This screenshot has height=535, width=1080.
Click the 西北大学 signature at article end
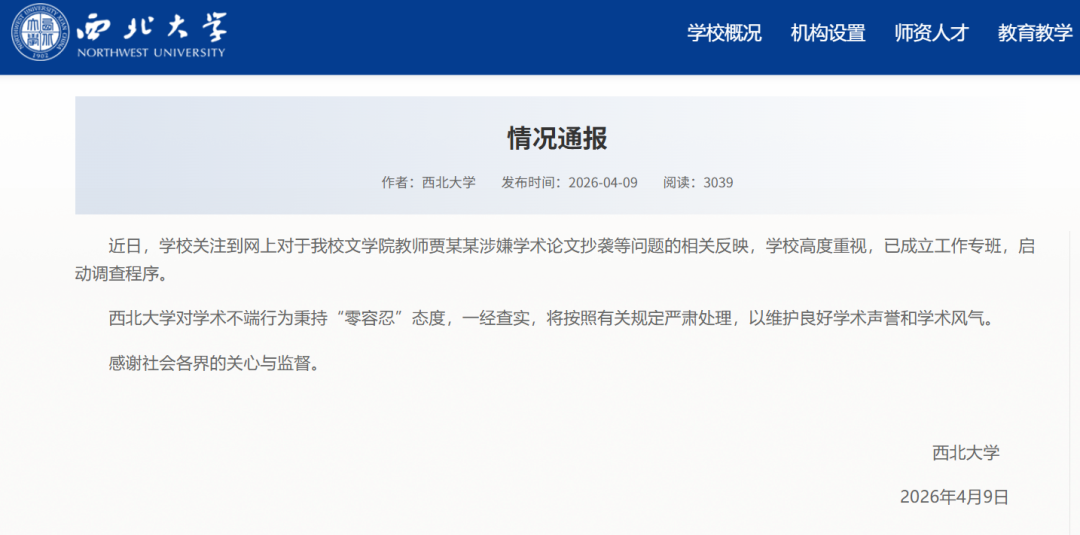(x=965, y=452)
